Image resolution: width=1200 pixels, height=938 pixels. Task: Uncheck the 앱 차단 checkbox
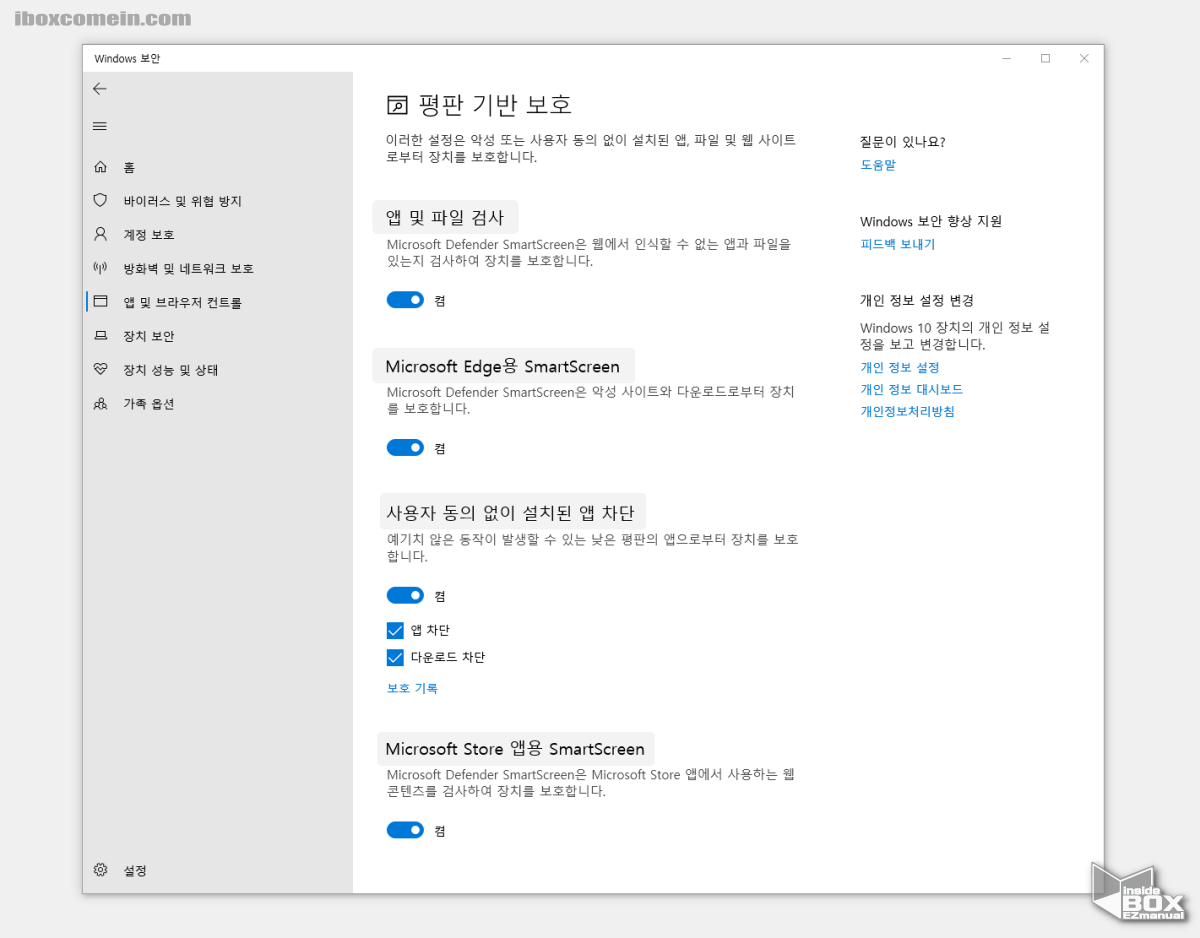pyautogui.click(x=395, y=630)
